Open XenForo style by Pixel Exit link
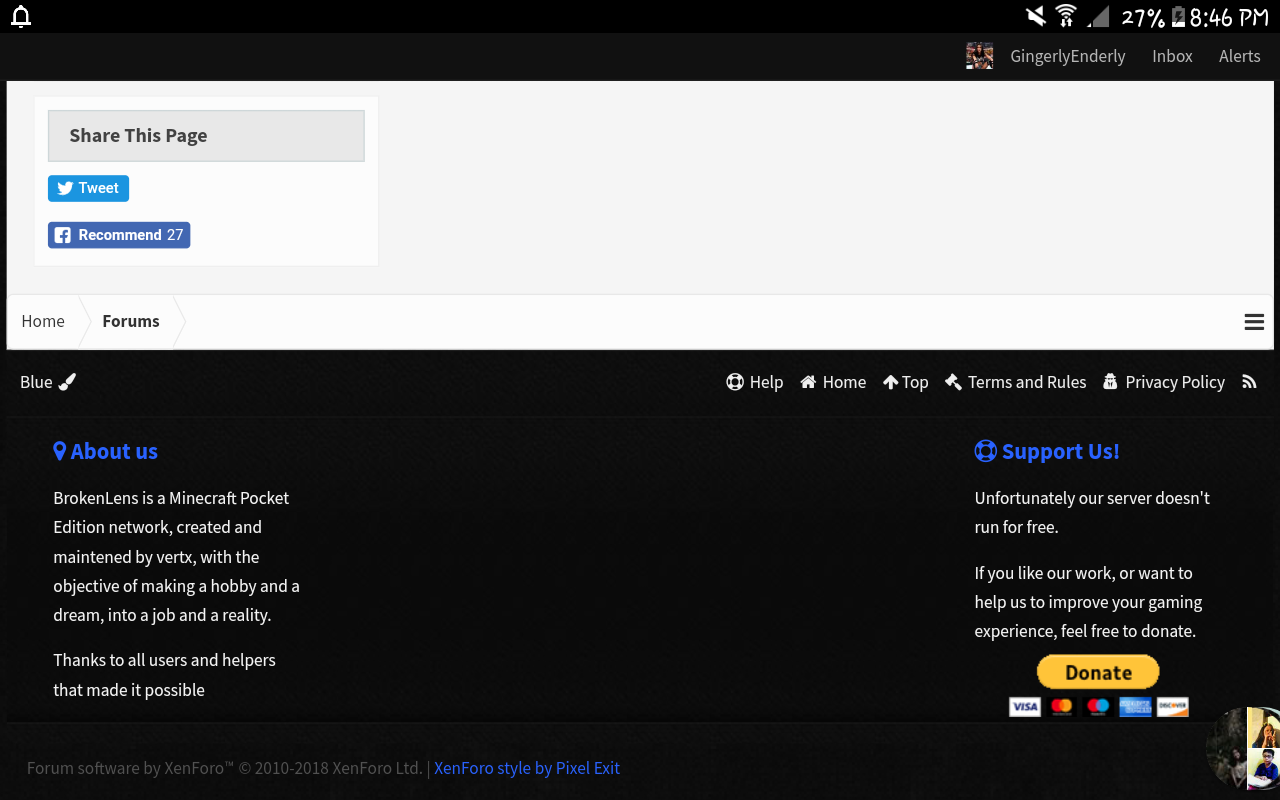The height and width of the screenshot is (800, 1280). click(527, 768)
